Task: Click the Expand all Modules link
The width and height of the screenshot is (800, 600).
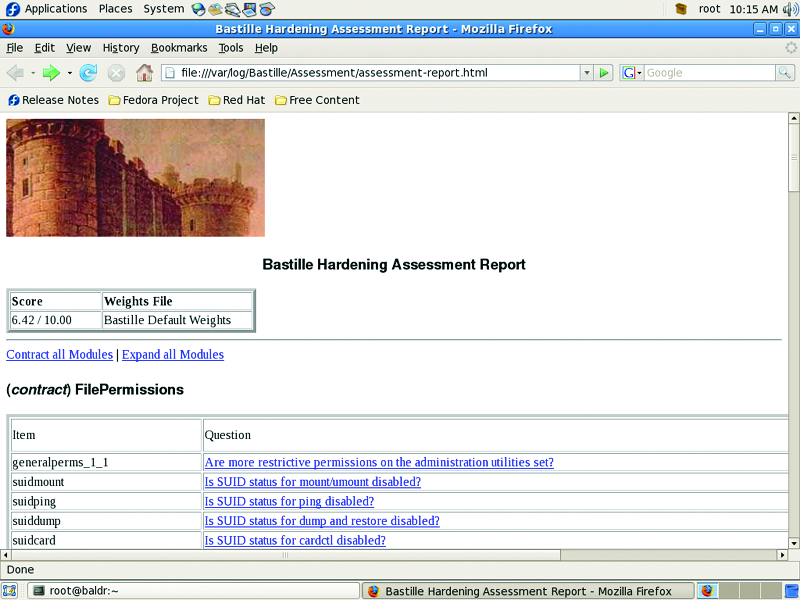Action: point(173,355)
